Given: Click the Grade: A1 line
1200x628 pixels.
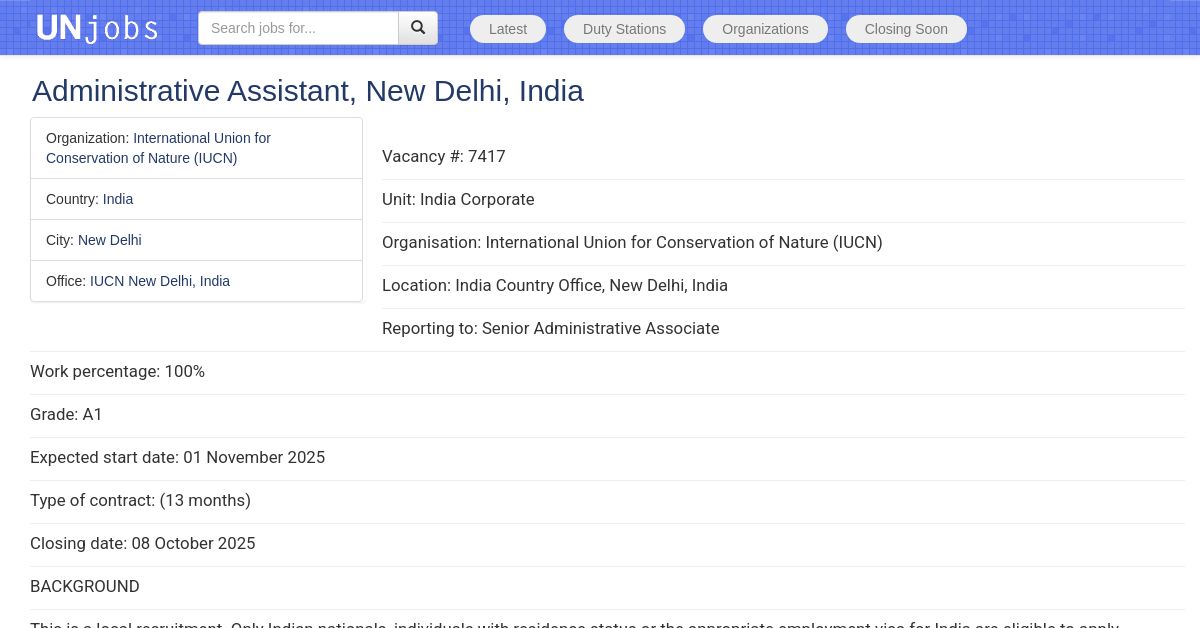Looking at the screenshot, I should pyautogui.click(x=66, y=414).
